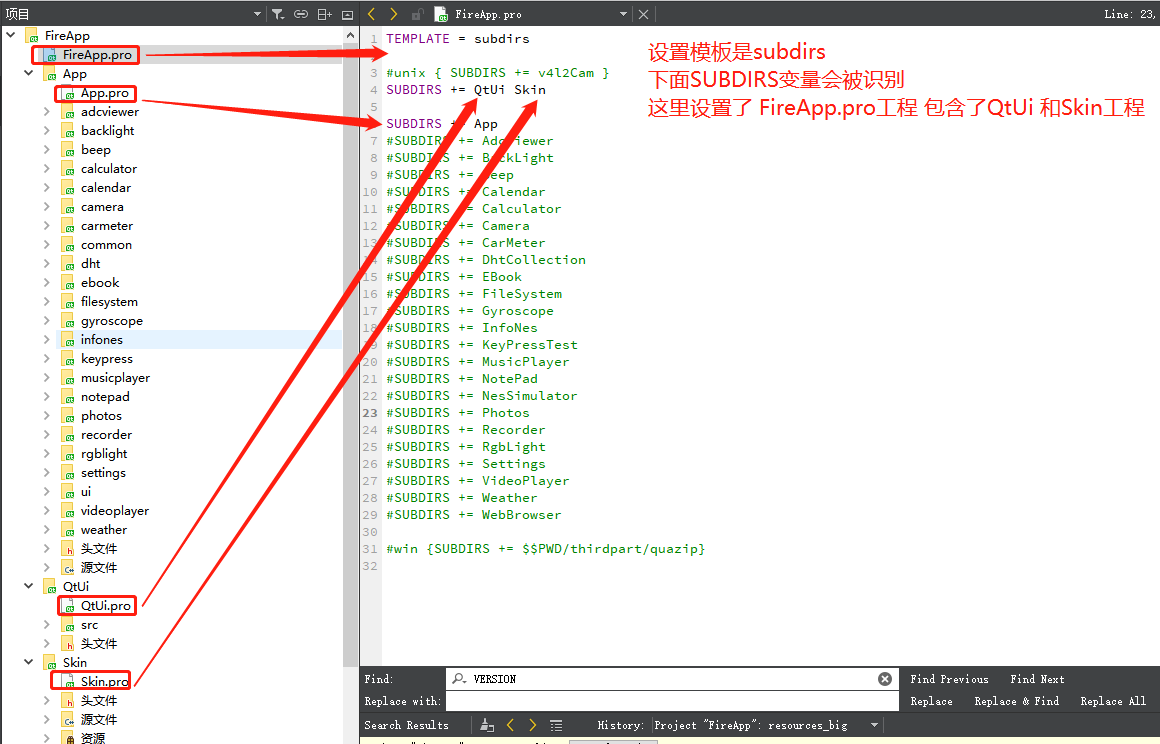Split the project sidebar pane

coord(324,14)
